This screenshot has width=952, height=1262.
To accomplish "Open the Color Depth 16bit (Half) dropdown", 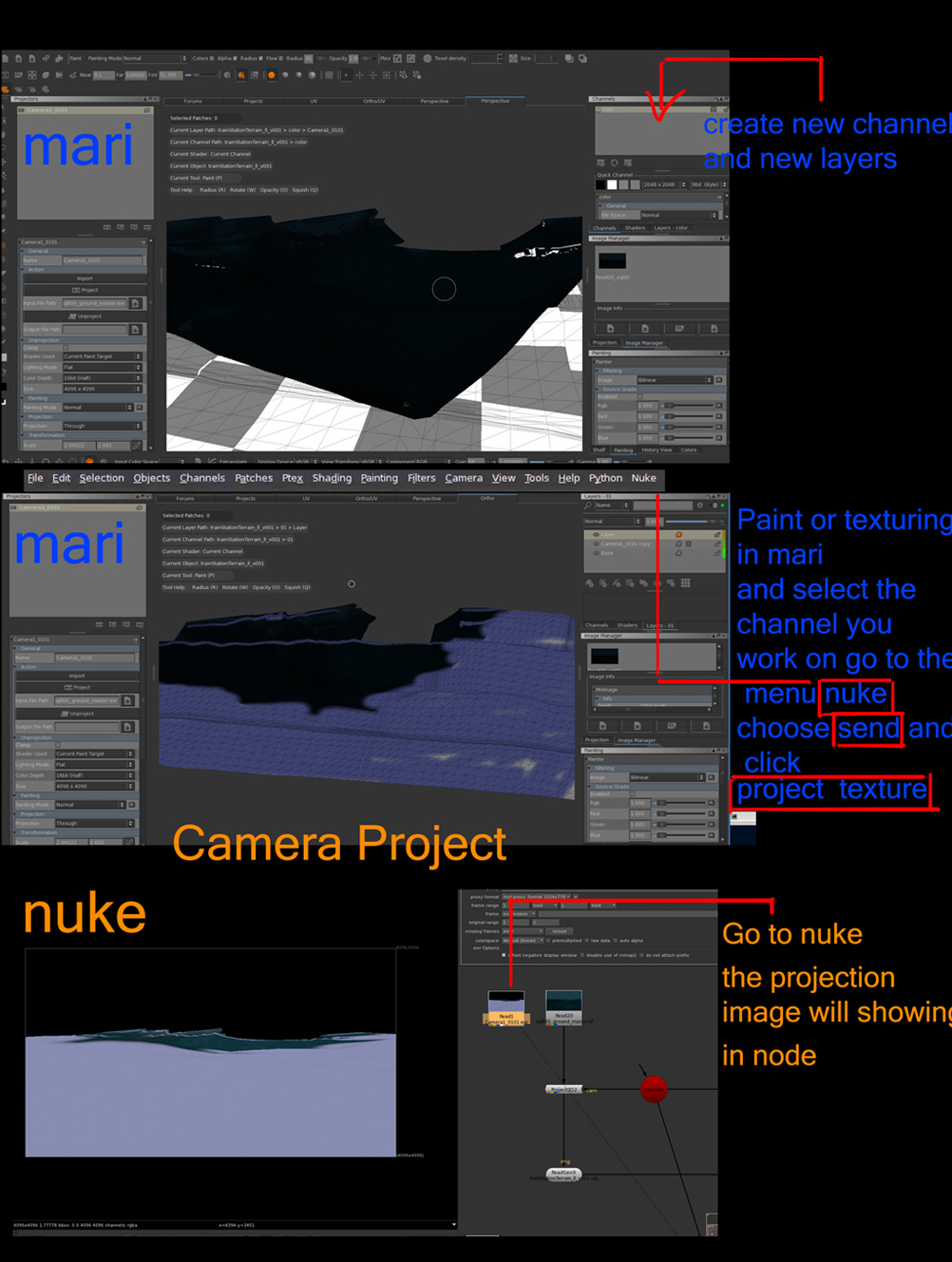I will pos(92,775).
